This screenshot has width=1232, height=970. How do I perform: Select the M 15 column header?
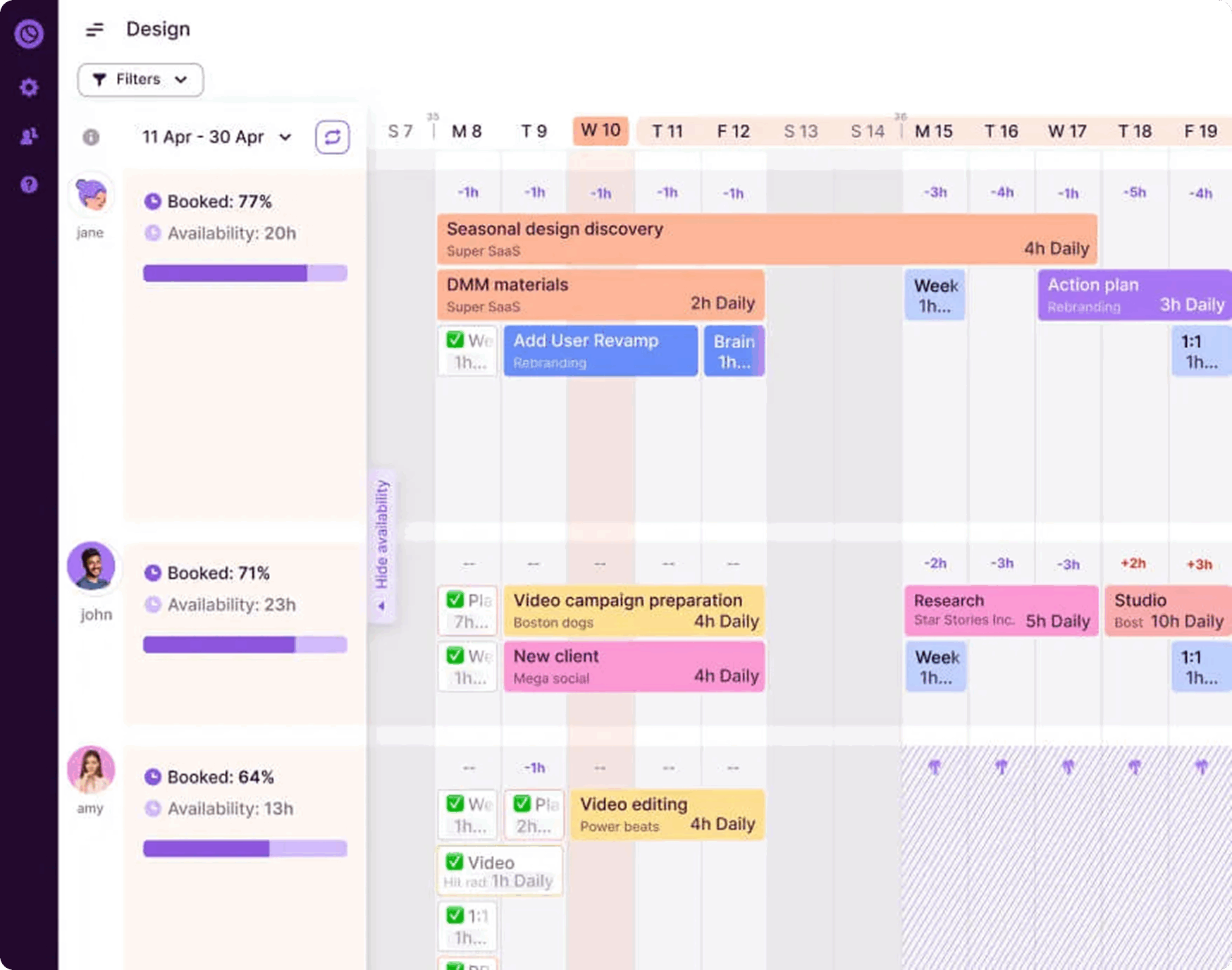[935, 130]
